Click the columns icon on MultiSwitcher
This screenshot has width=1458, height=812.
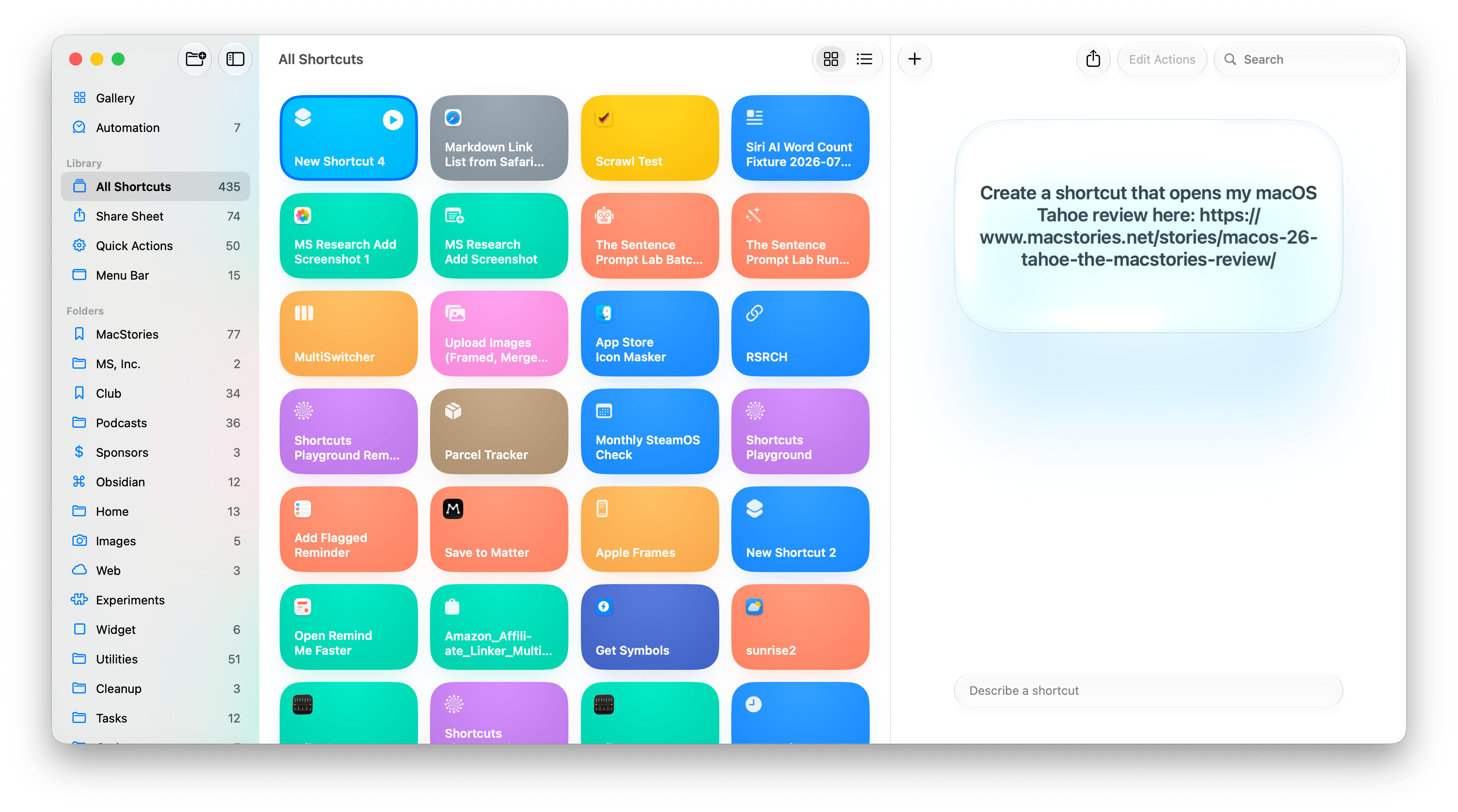click(304, 313)
